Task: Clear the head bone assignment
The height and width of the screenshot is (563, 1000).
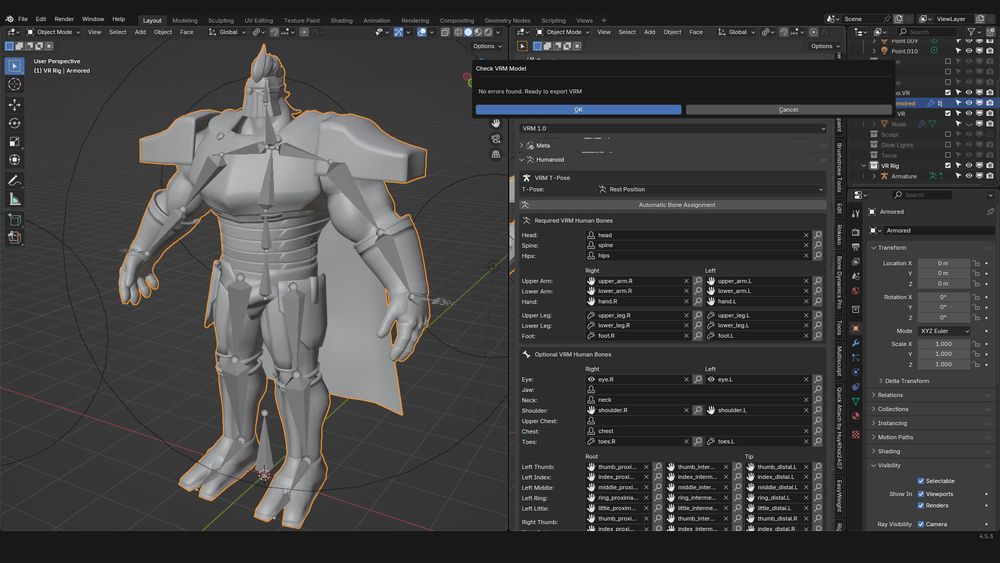Action: 807,235
